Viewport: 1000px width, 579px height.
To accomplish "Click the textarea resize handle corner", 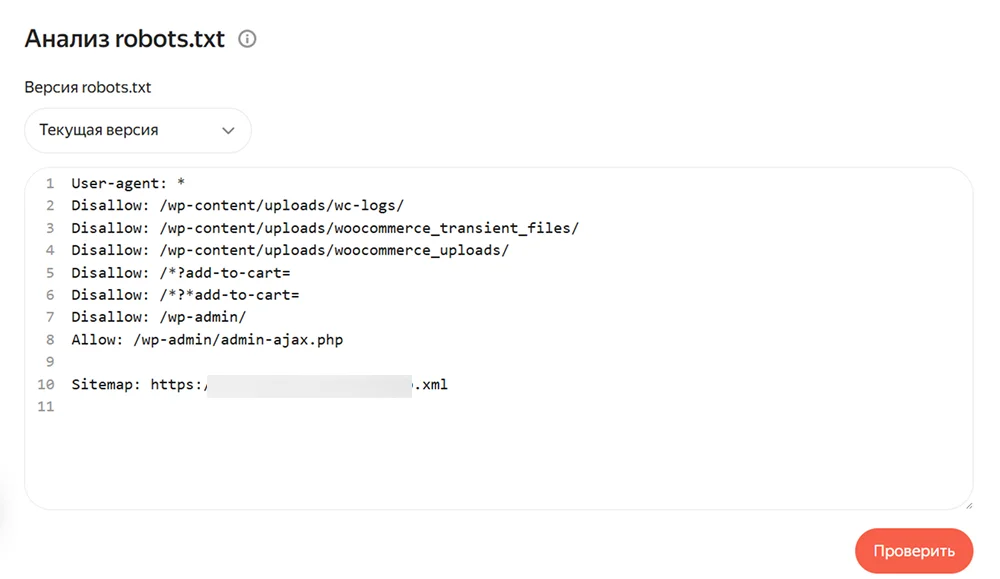I will pos(966,504).
